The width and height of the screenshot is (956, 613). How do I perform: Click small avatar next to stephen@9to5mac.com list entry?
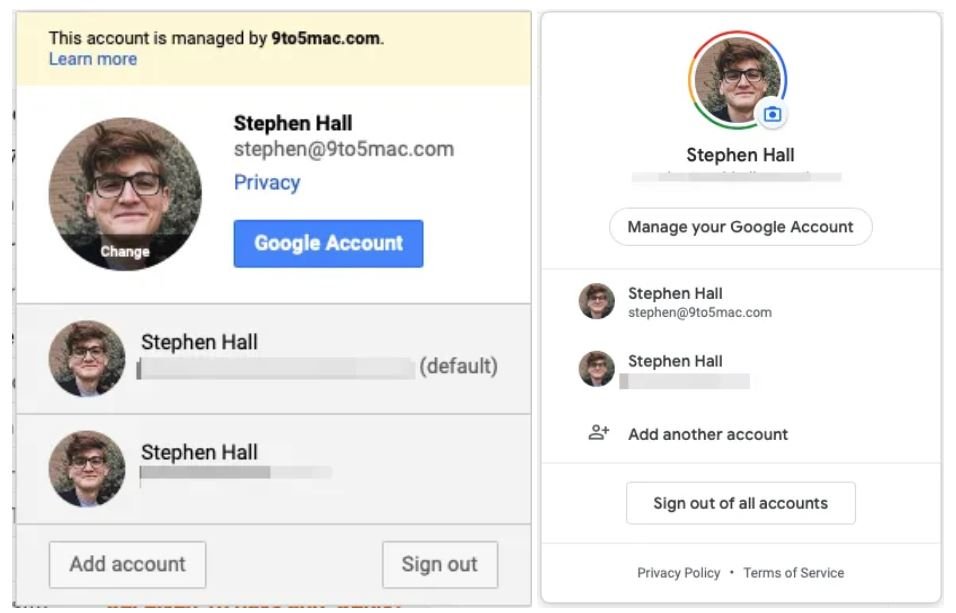coord(597,301)
